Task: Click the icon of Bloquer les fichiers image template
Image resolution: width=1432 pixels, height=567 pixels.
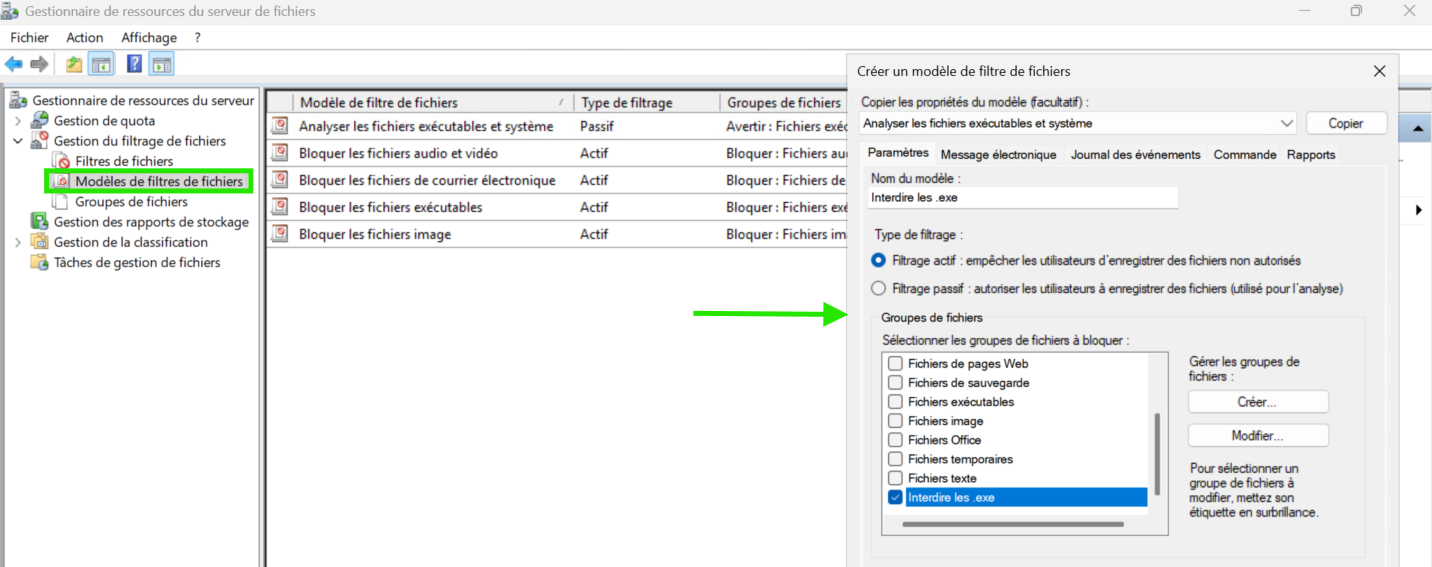Action: (281, 234)
